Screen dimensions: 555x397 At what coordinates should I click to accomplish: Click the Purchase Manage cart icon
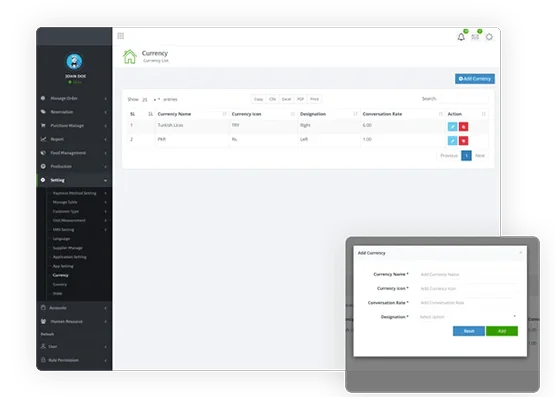pos(43,125)
